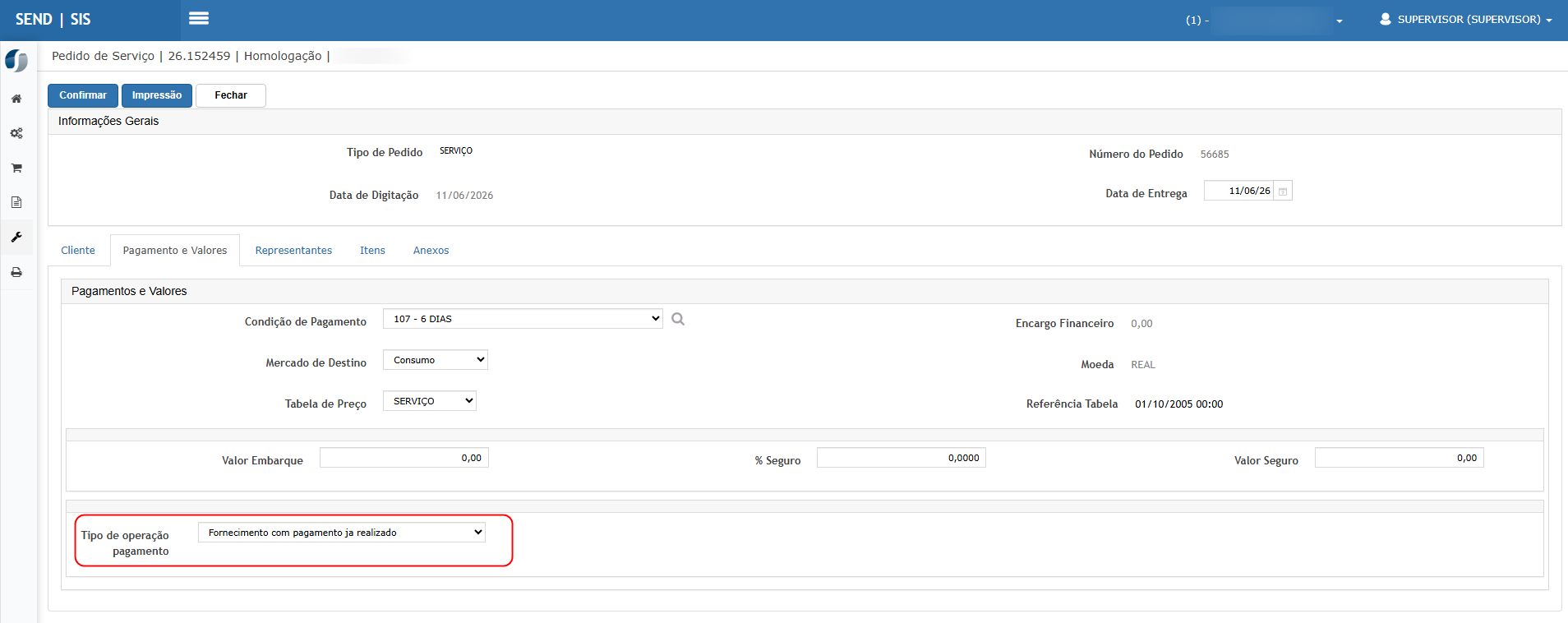Click the page title Pedido de Serviço

[103, 56]
